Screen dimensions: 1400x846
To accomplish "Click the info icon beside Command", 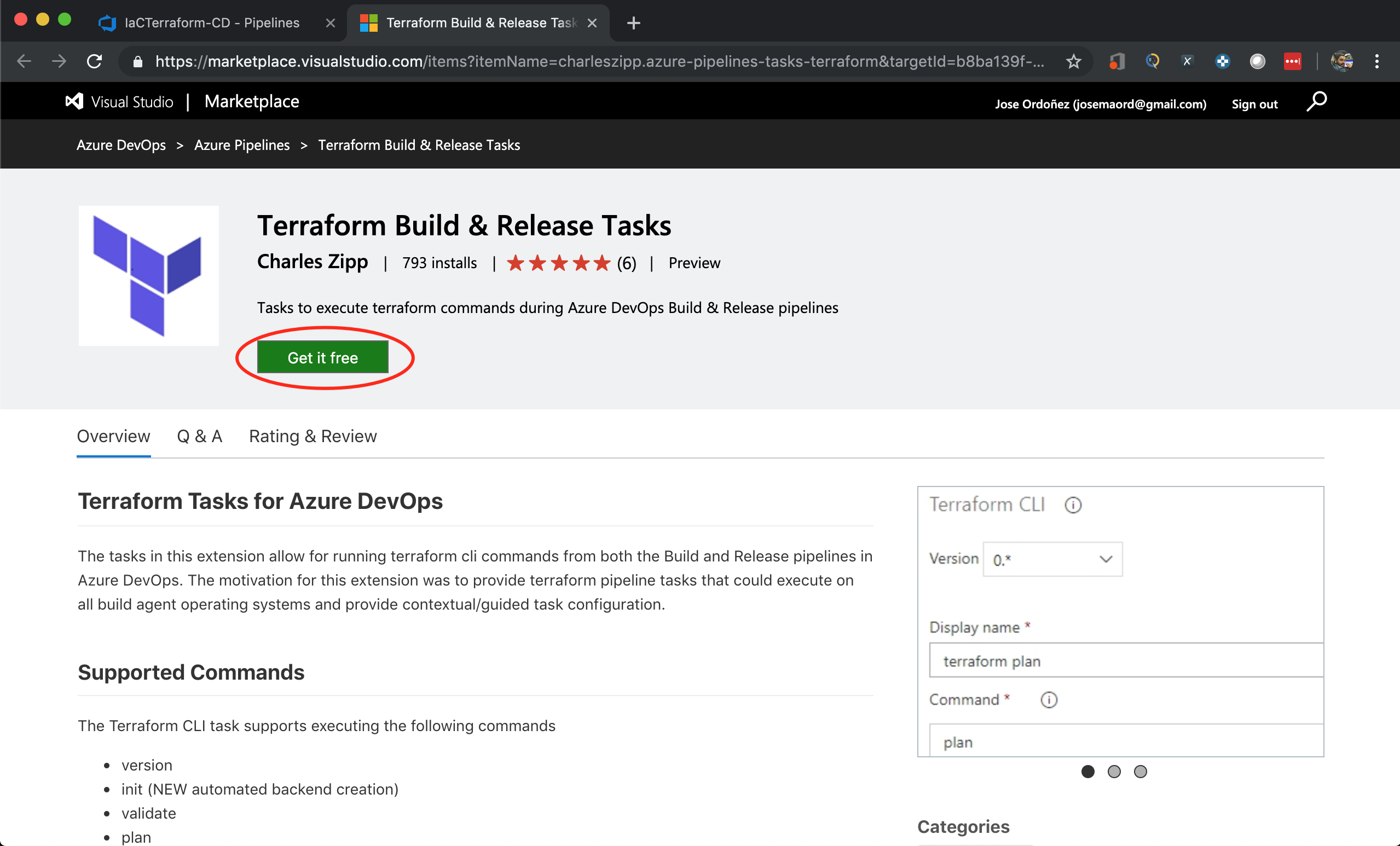I will pos(1048,699).
